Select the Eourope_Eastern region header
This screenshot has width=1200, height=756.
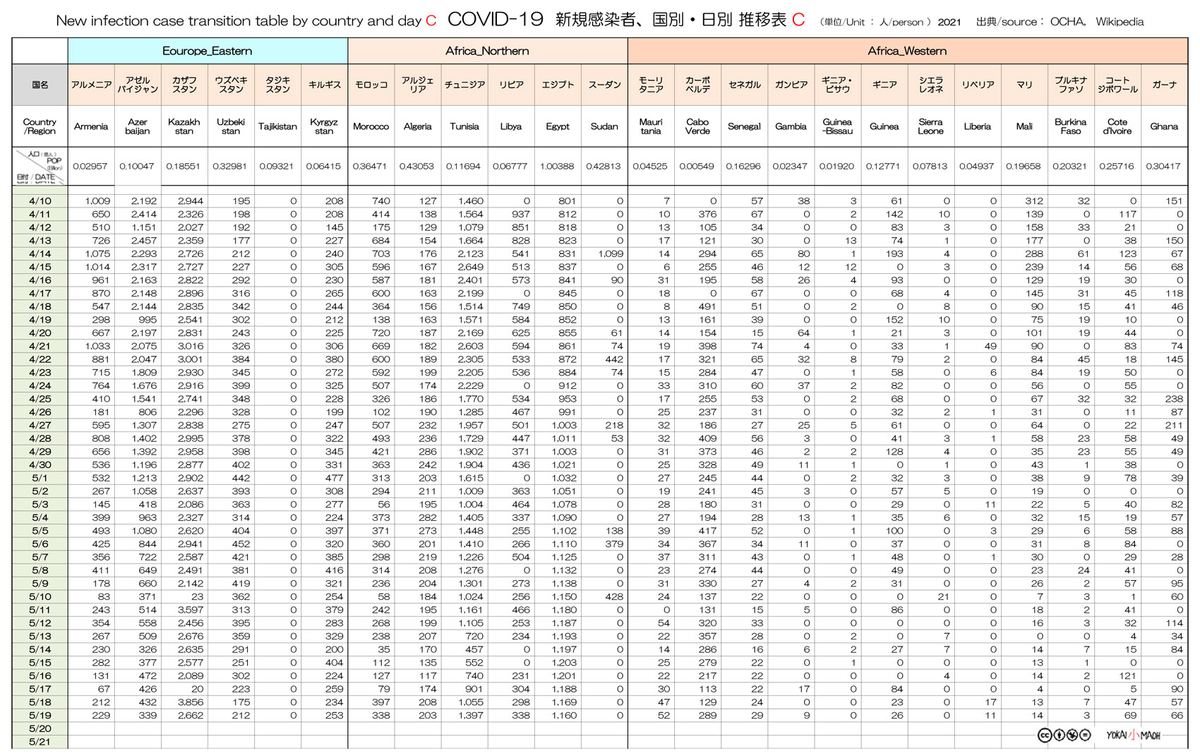click(x=207, y=50)
